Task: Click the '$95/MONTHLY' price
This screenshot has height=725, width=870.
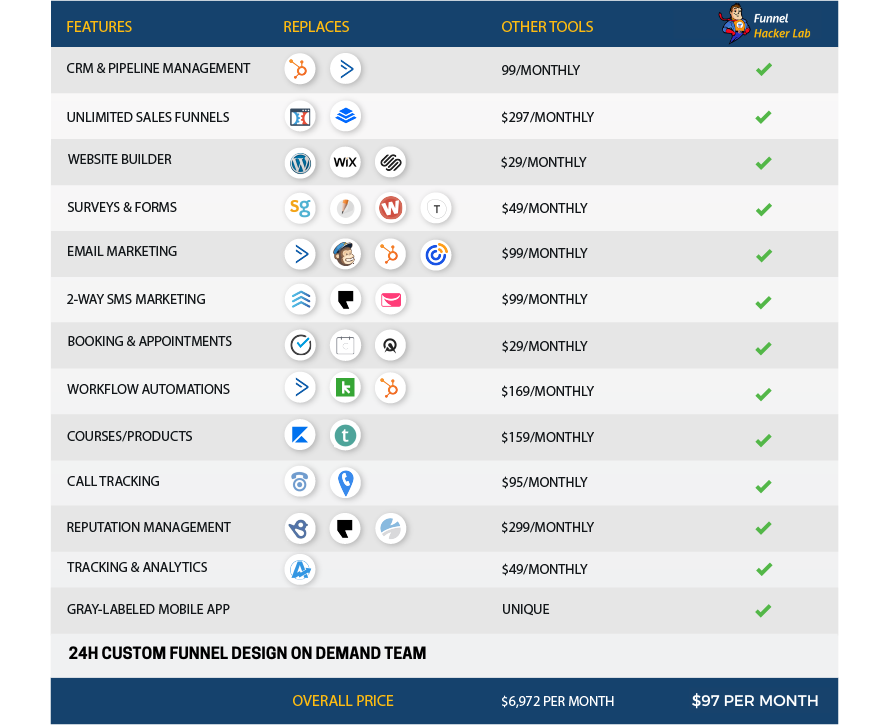Action: pyautogui.click(x=544, y=482)
